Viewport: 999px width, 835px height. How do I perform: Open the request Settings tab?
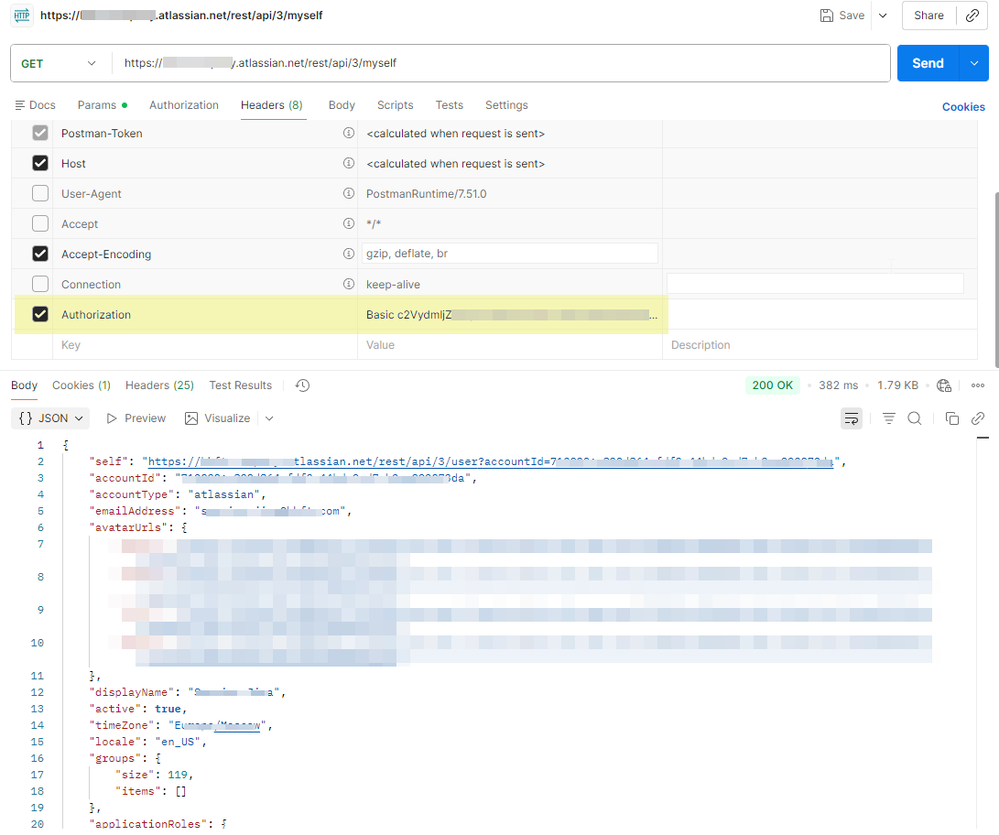(507, 105)
